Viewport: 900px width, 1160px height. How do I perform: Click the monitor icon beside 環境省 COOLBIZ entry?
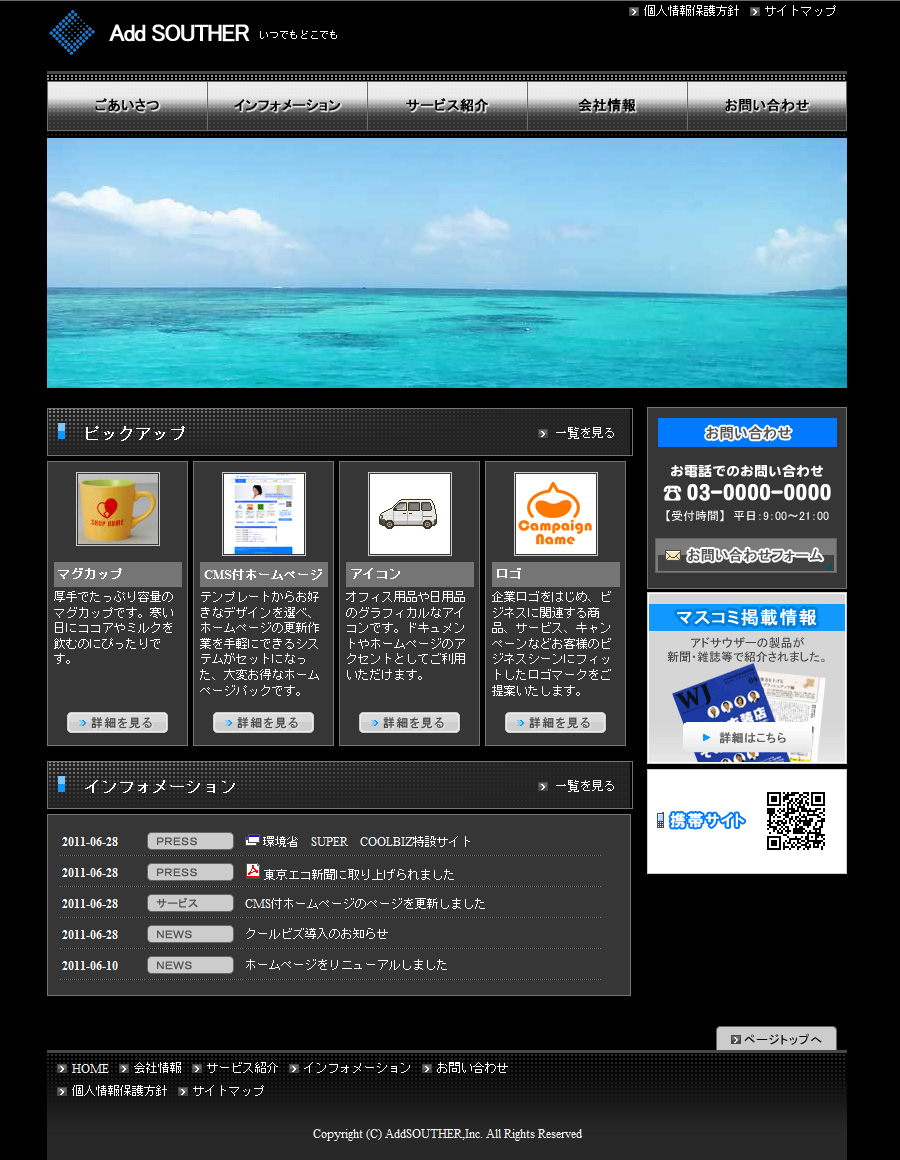(253, 840)
